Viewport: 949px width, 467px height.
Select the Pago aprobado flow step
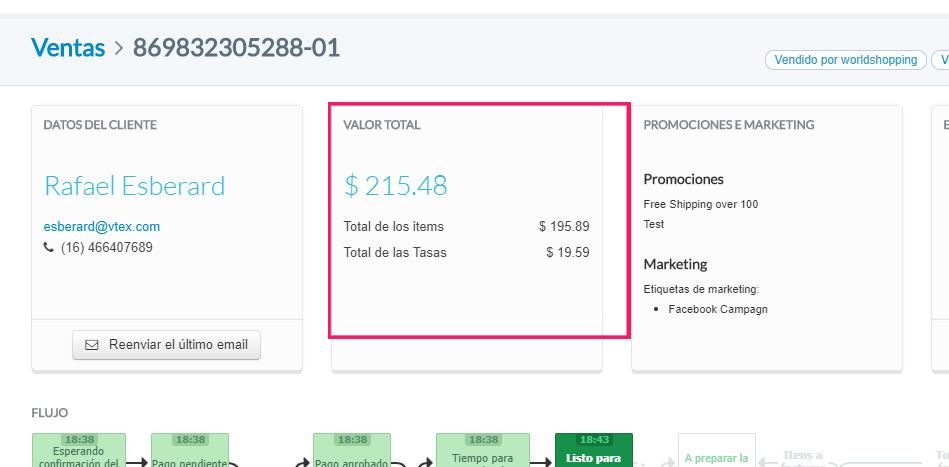click(x=351, y=451)
